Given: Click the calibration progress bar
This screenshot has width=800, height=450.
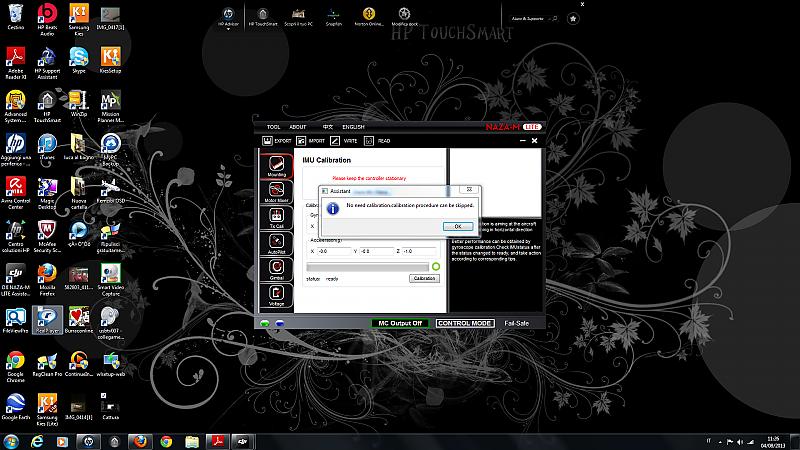Looking at the screenshot, I should 367,267.
